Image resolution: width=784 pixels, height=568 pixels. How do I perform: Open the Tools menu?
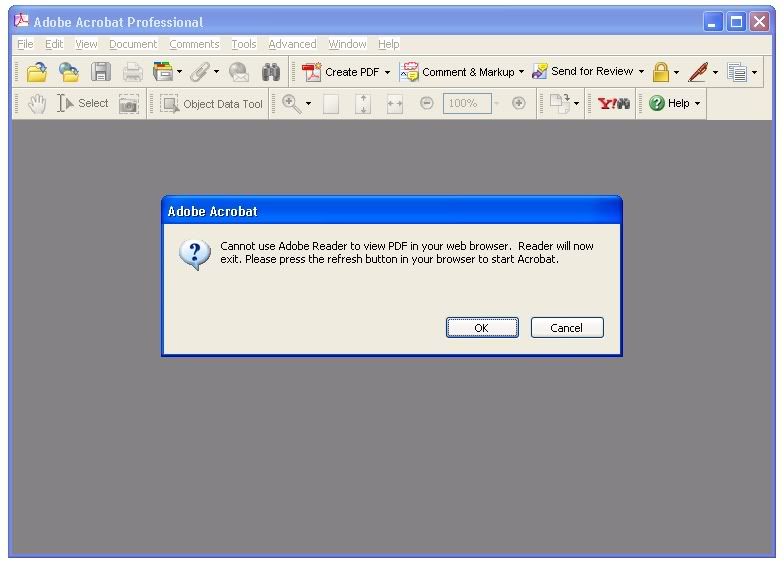(x=244, y=44)
